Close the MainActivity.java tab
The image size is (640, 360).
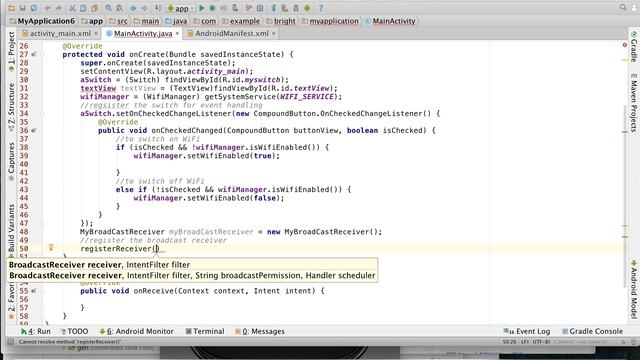point(177,33)
